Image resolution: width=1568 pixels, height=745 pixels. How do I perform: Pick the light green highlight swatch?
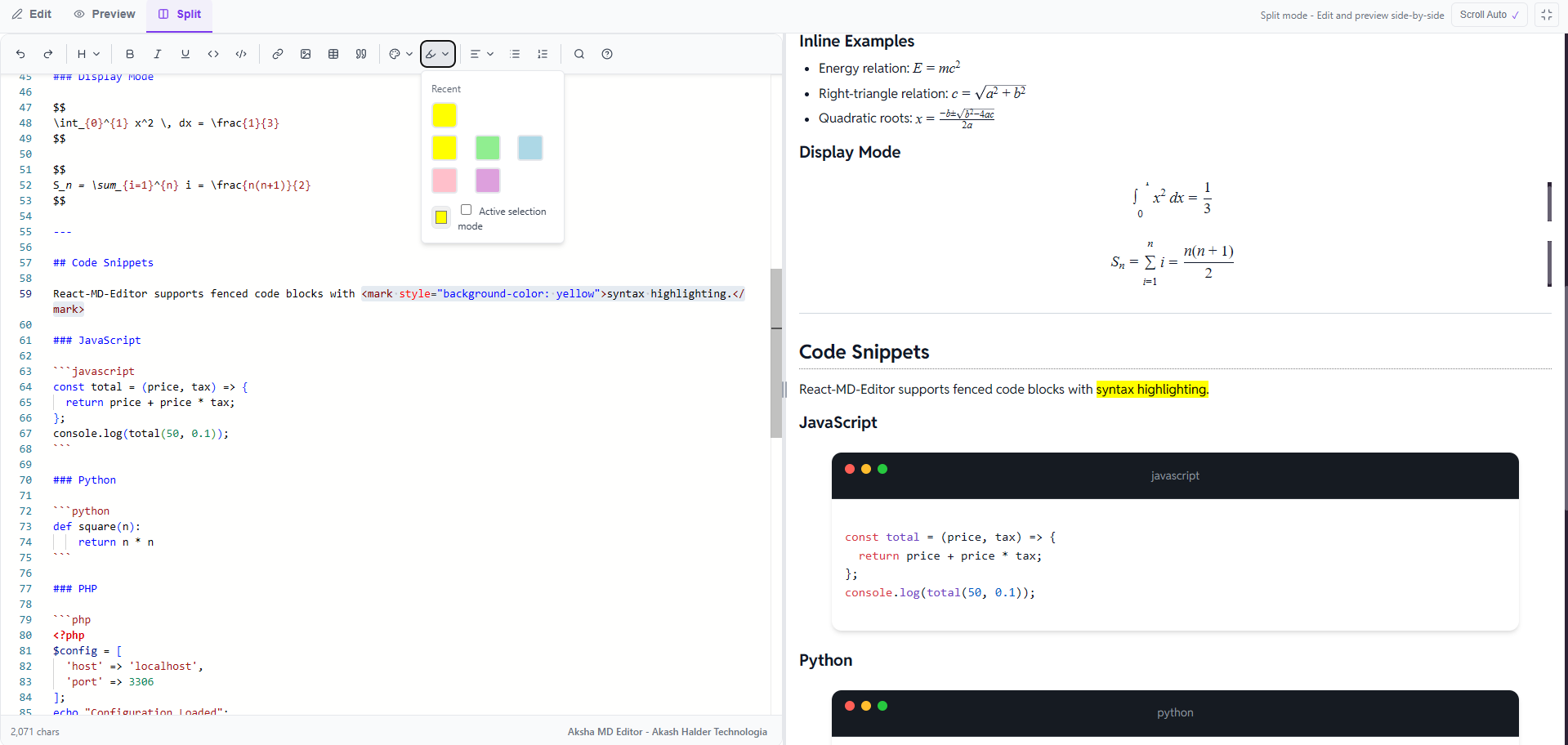pos(488,148)
